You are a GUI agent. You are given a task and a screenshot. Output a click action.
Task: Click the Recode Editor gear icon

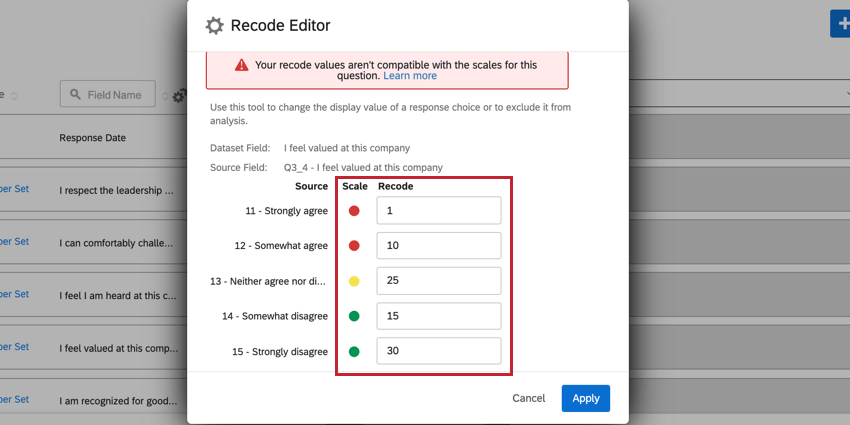(214, 26)
